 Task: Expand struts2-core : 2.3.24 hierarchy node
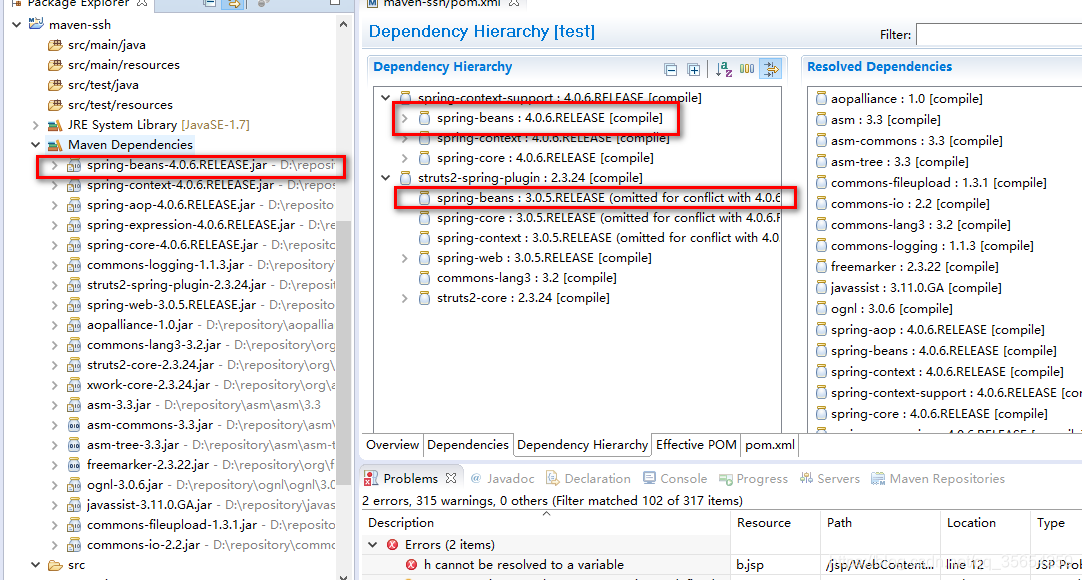(405, 299)
